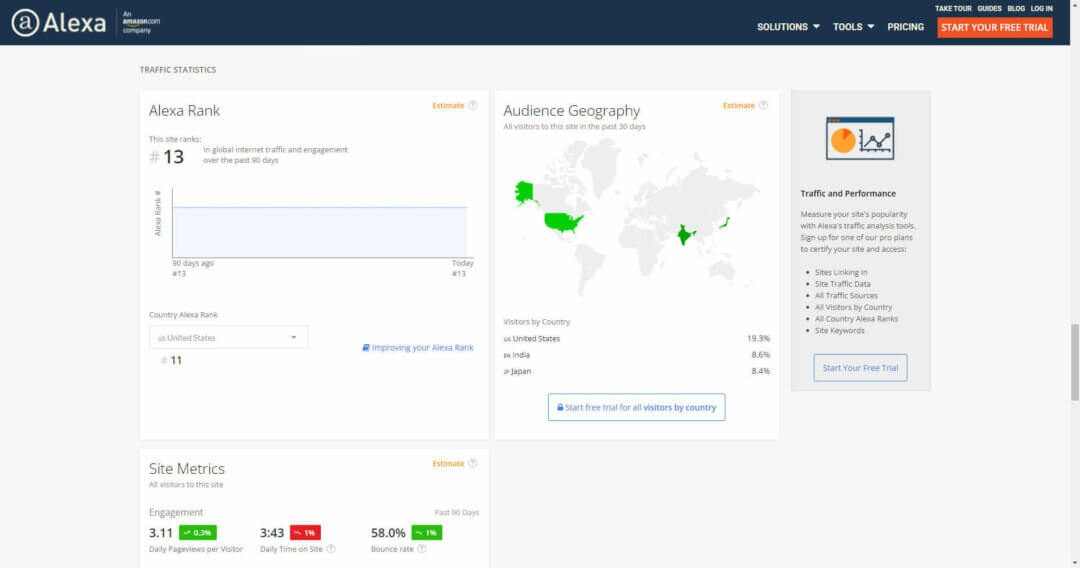Click the Japan row in Visitors by Country
This screenshot has width=1080, height=568.
636,371
